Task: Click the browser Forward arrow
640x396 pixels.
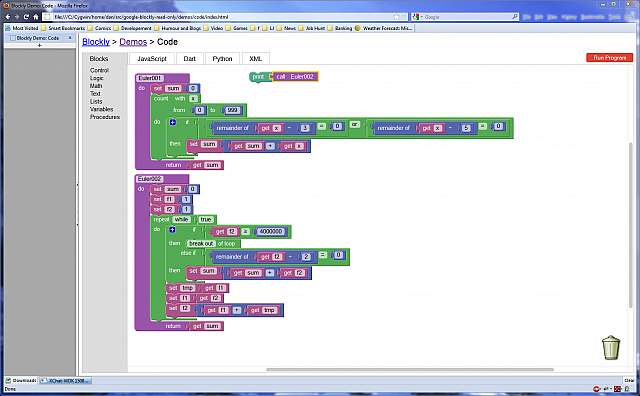Action: [x=17, y=17]
